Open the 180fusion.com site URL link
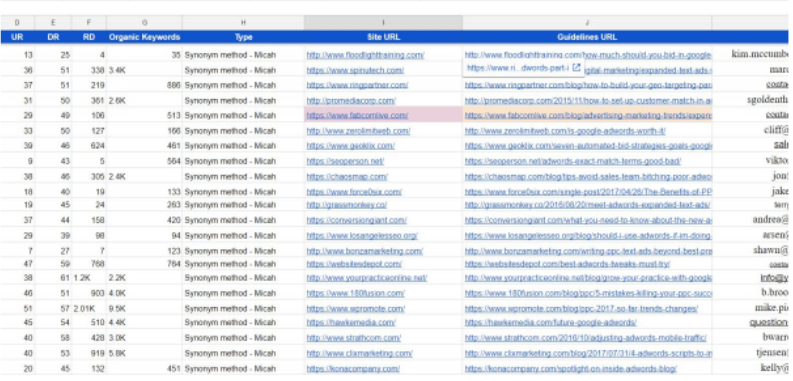The image size is (793, 381). (x=356, y=293)
